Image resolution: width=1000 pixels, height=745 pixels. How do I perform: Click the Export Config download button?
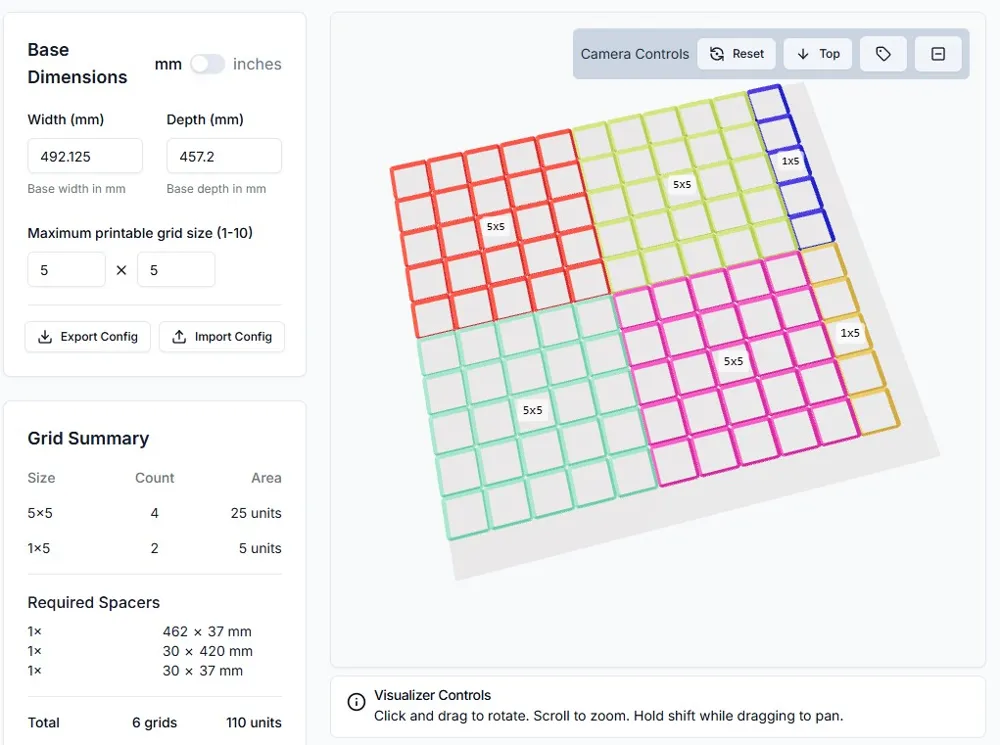(x=88, y=337)
